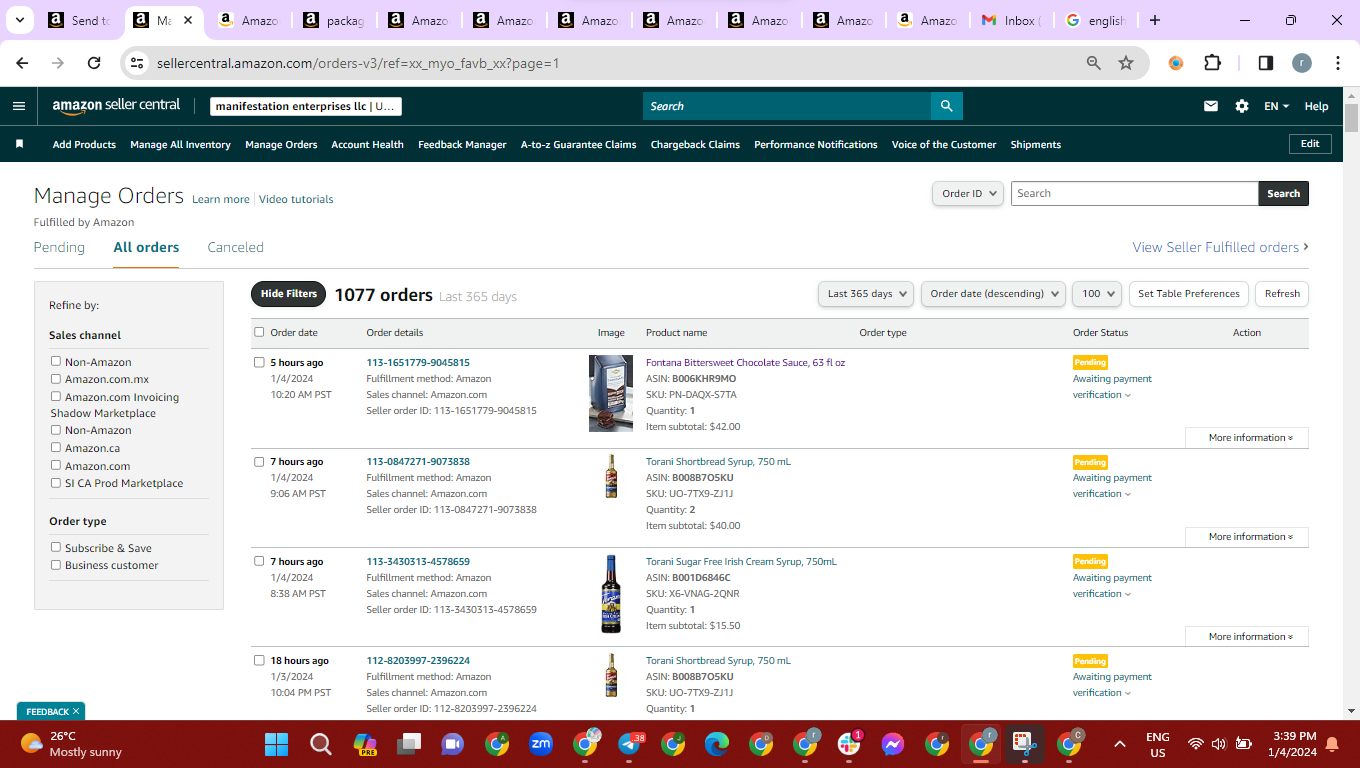1360x768 pixels.
Task: Click the zoom magnifier in address bar
Action: 1094,63
